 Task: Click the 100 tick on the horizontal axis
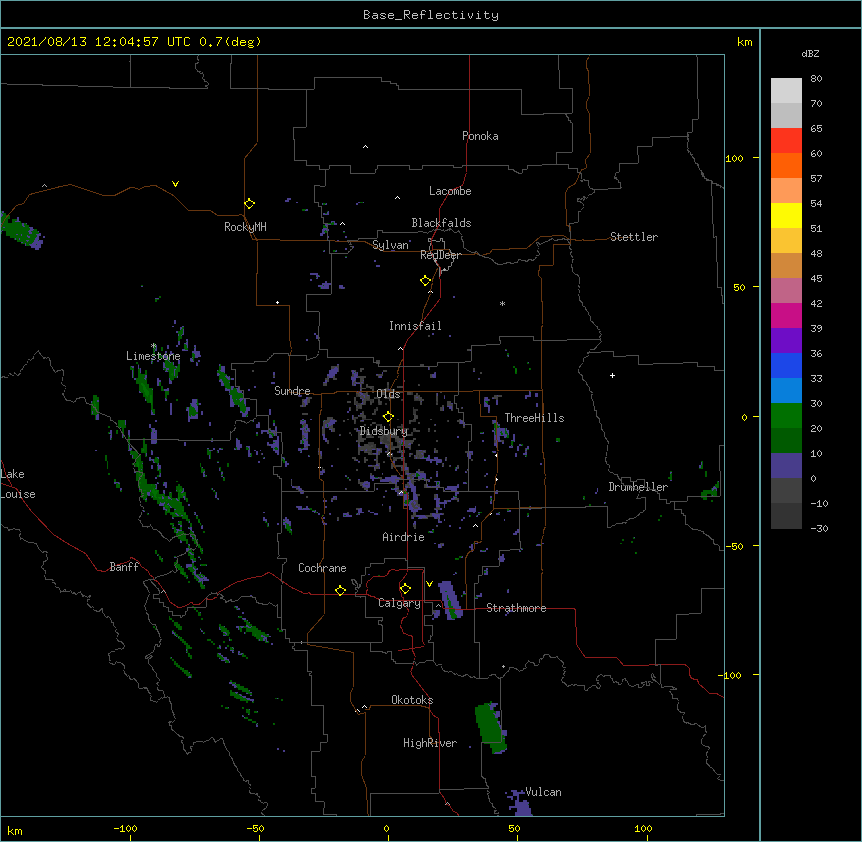[x=643, y=828]
